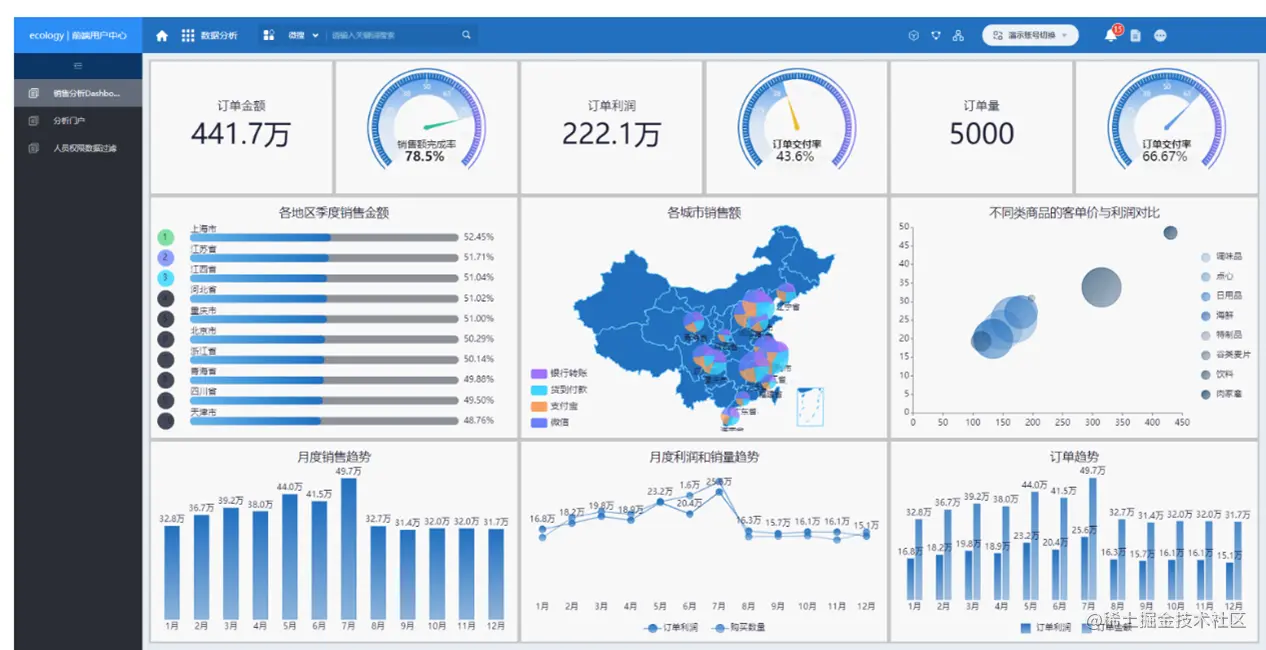1266x650 pixels.
Task: Click the 上海市 52.45% progress bar
Action: 323,238
